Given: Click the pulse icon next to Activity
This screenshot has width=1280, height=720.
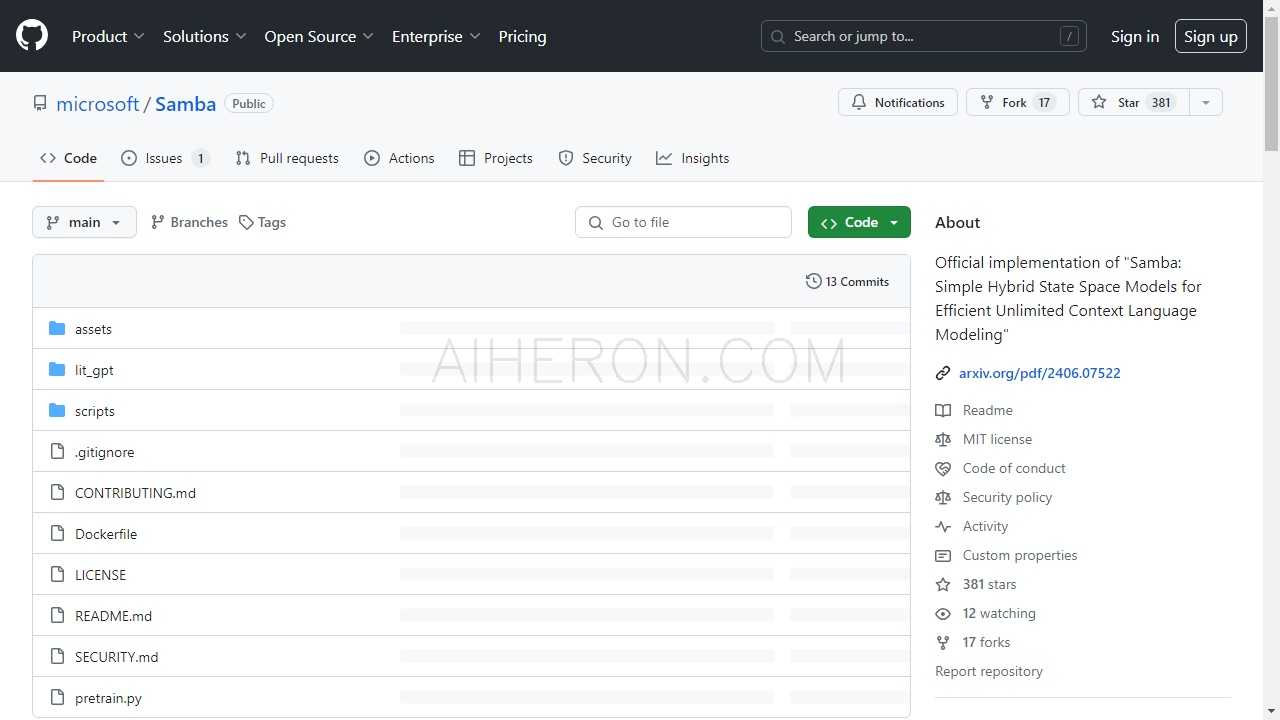Looking at the screenshot, I should coord(943,526).
